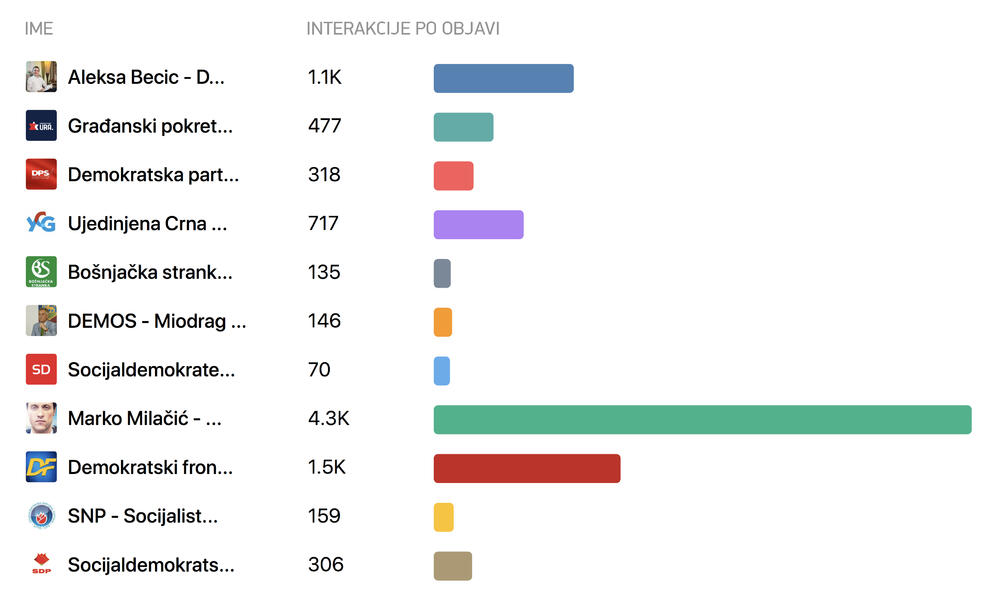Sort by the IME column header
The height and width of the screenshot is (608, 1000).
point(39,29)
